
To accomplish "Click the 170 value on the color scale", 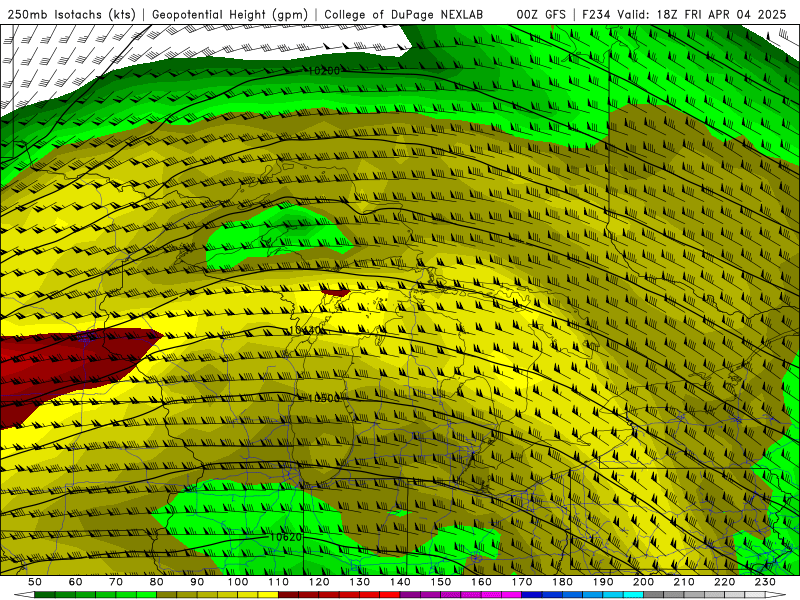I will (x=521, y=582).
